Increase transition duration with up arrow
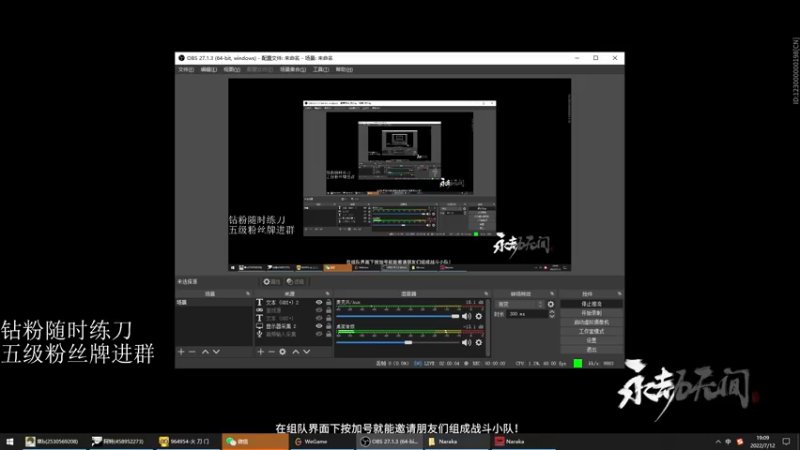 pos(552,312)
